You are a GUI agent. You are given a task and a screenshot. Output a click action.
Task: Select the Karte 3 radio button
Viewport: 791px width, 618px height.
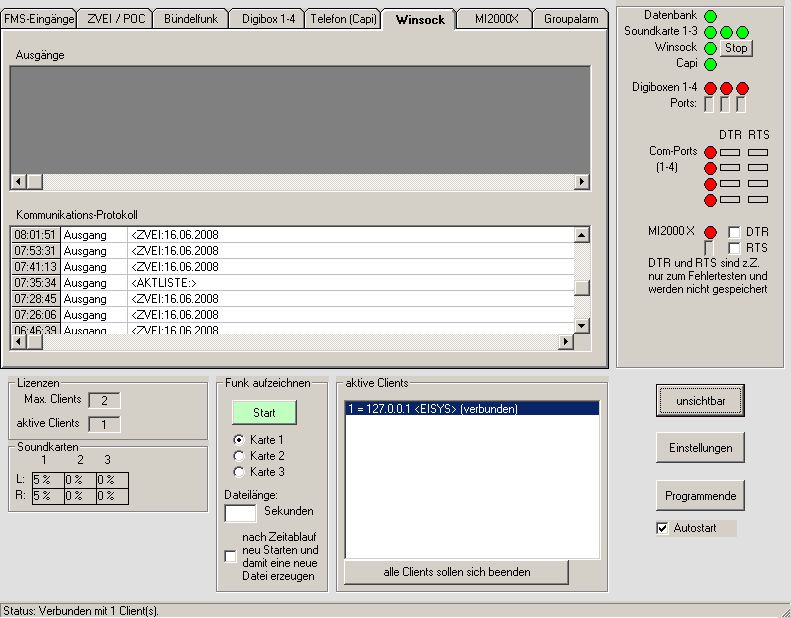click(x=238, y=472)
